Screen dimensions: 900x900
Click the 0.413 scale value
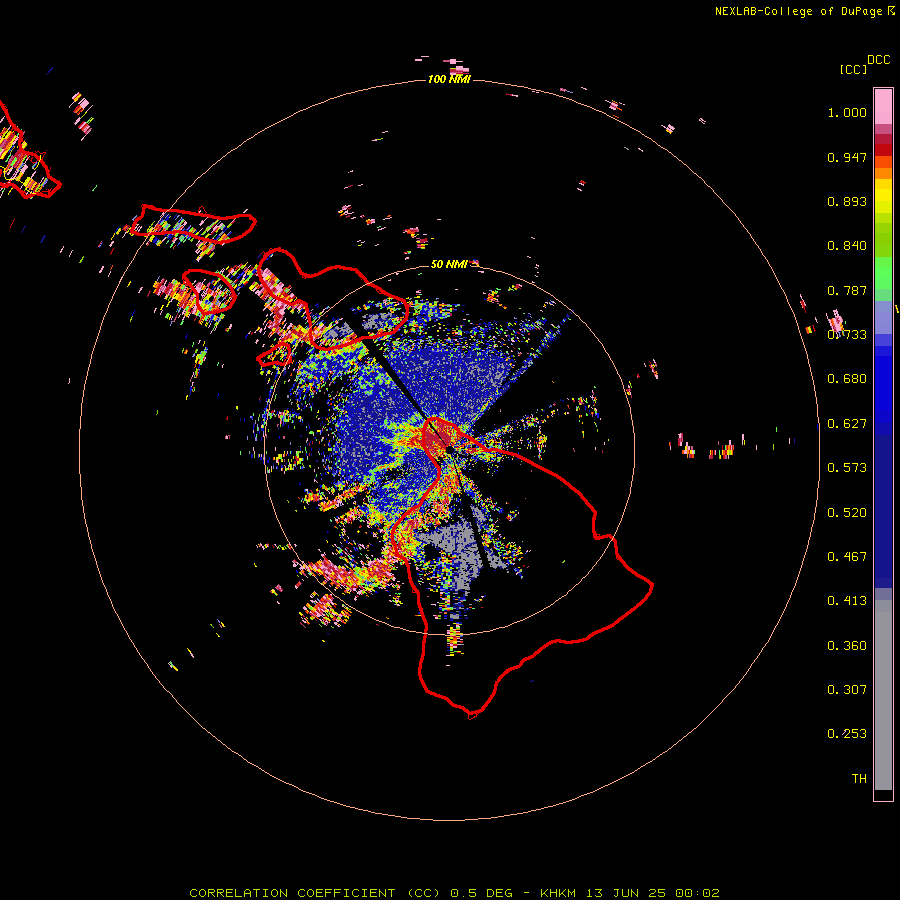847,601
